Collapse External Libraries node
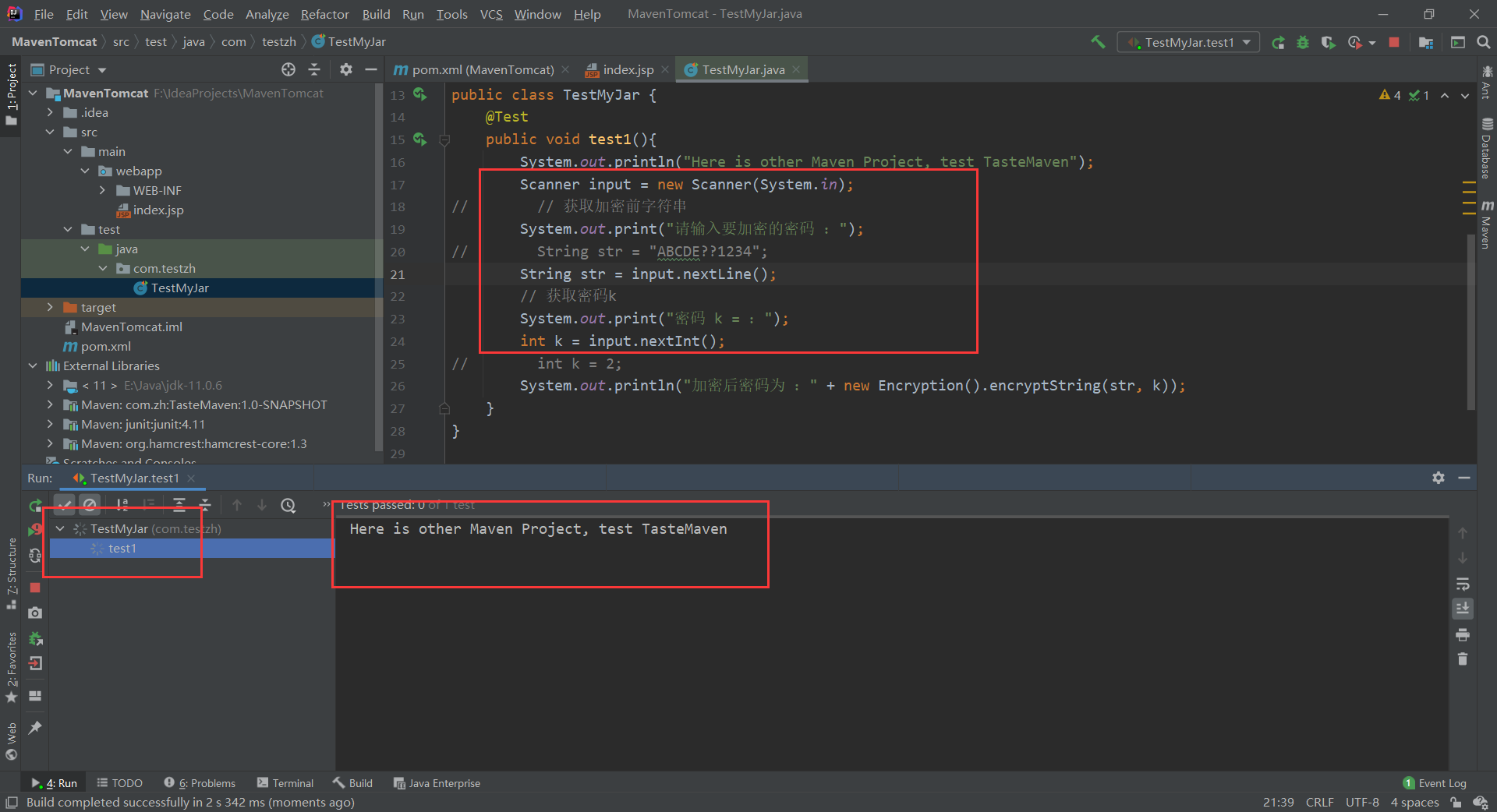 [33, 365]
